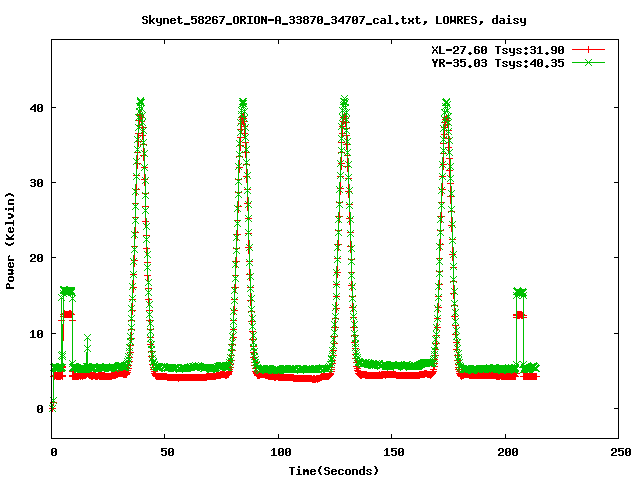Select the YR-35.03 Tsys:40.35 legend label
The image size is (640, 480).
[498, 63]
